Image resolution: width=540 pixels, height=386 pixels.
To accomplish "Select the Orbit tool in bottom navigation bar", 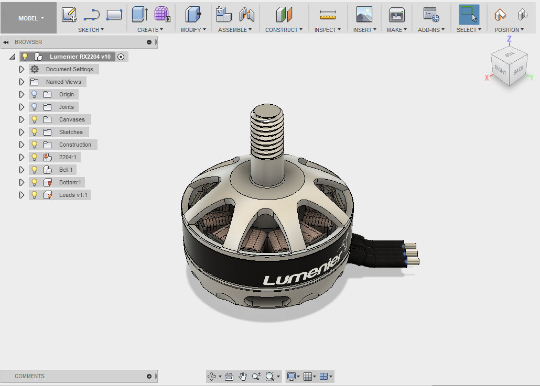I will (212, 376).
